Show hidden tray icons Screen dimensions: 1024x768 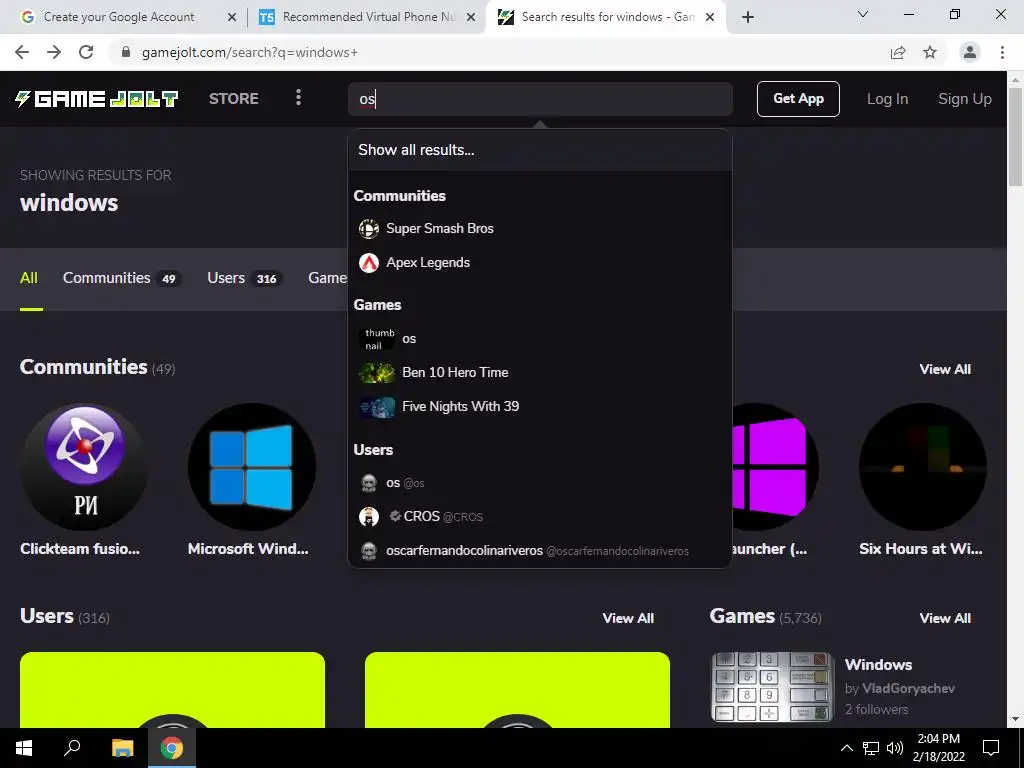[x=846, y=748]
